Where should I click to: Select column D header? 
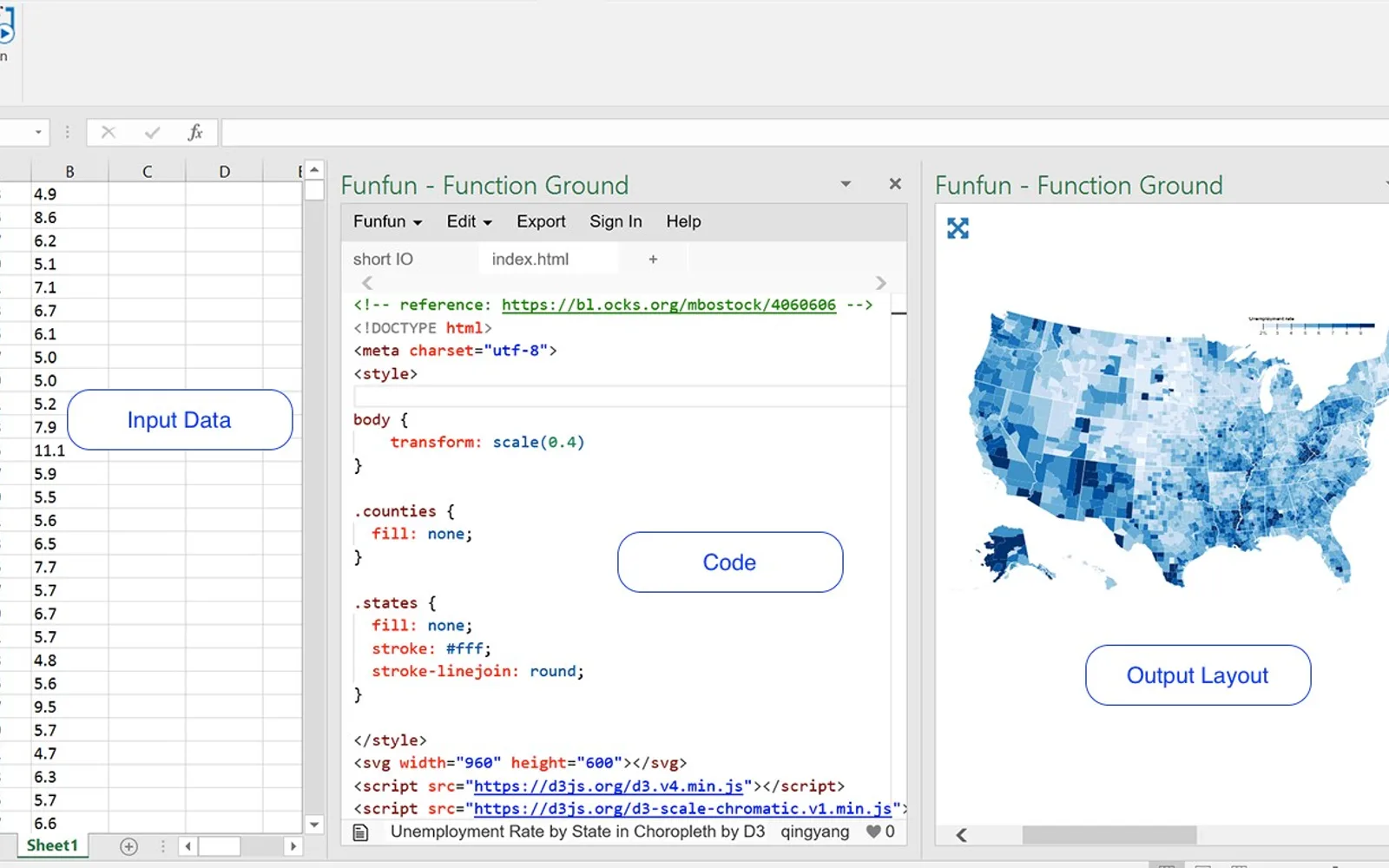coord(224,171)
